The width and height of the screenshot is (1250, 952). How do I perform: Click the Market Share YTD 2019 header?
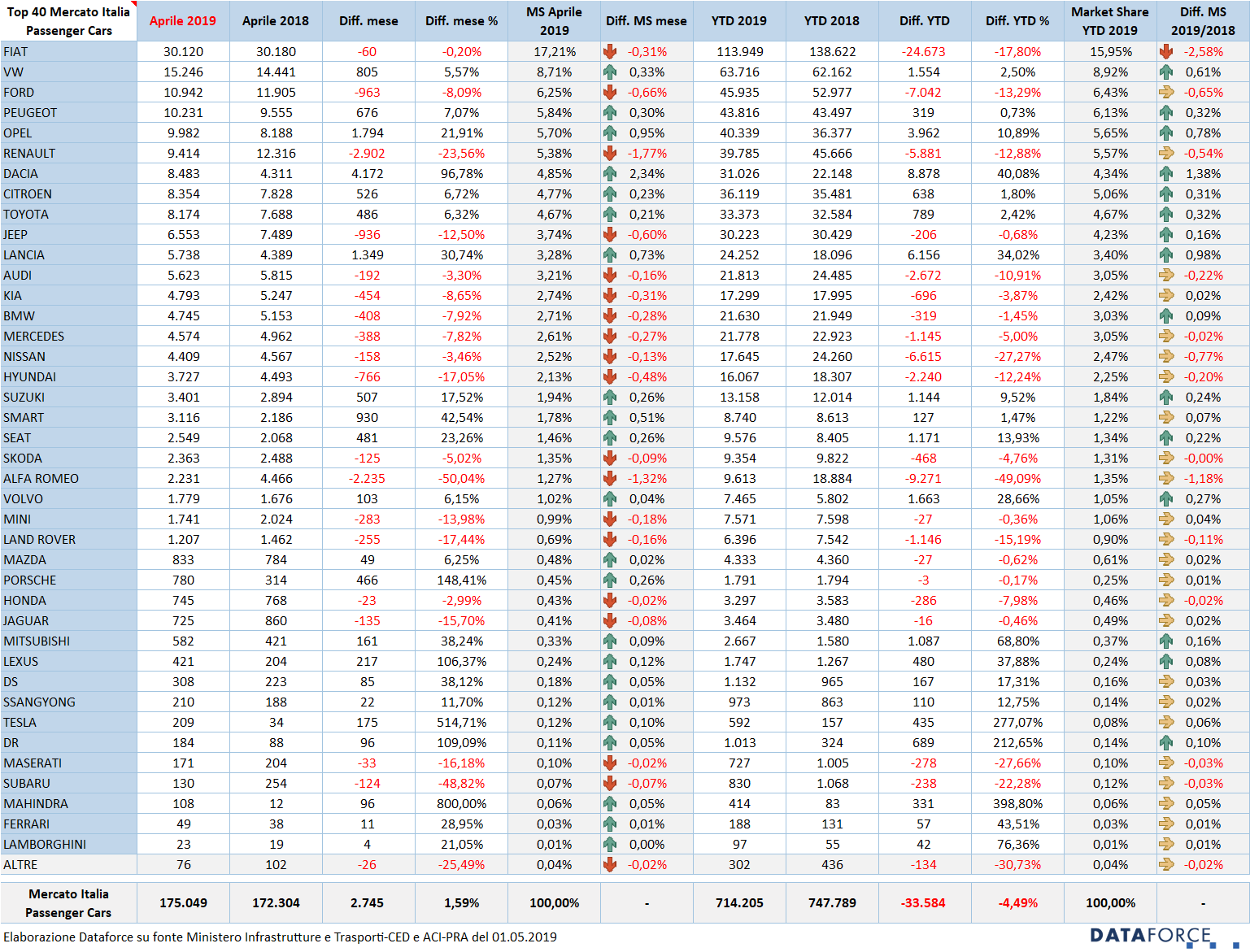[1110, 21]
